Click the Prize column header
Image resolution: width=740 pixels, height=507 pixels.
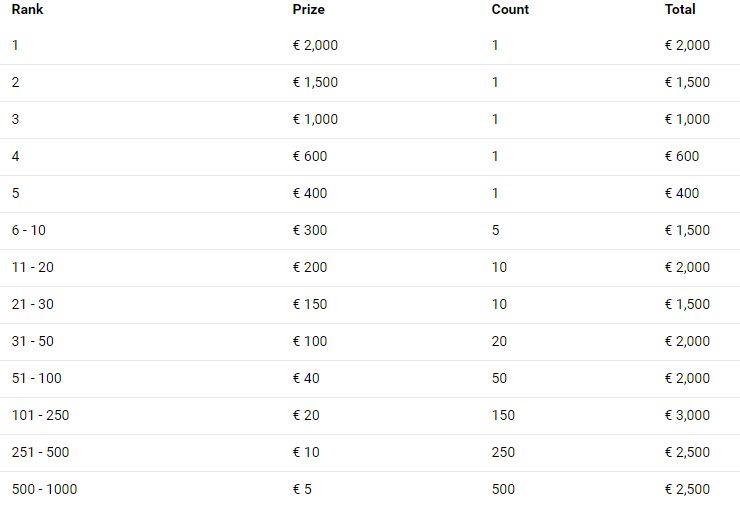[x=309, y=9]
